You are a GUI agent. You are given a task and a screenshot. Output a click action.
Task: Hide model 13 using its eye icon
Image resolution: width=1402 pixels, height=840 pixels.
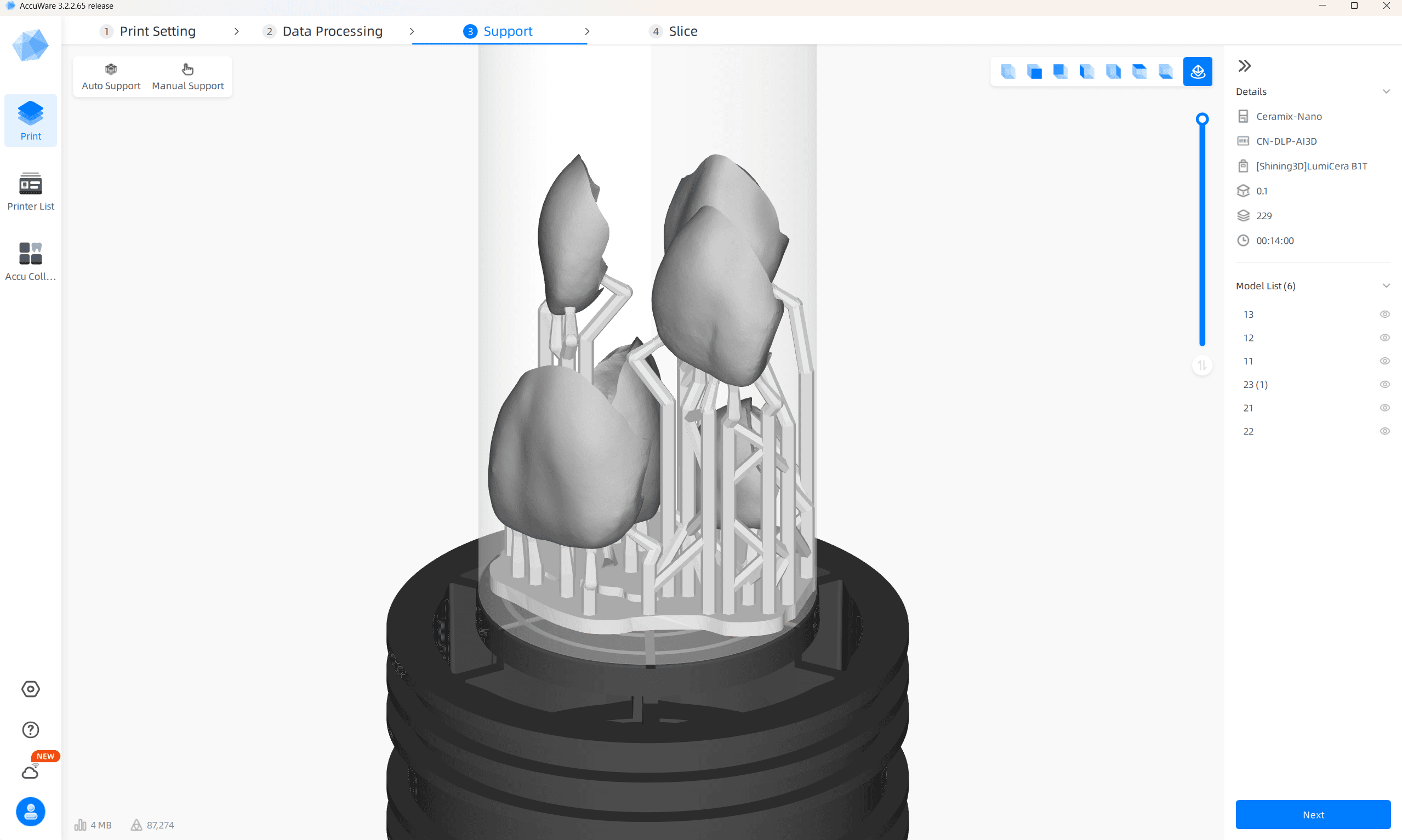(1384, 314)
